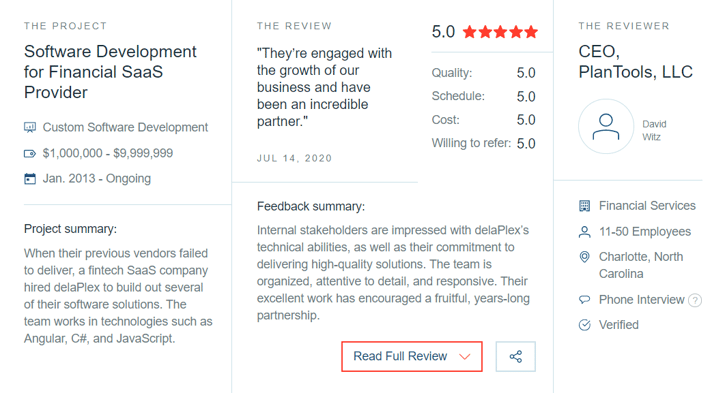The height and width of the screenshot is (393, 725).
Task: Click the Custom Software Development presentation icon
Action: coord(30,128)
